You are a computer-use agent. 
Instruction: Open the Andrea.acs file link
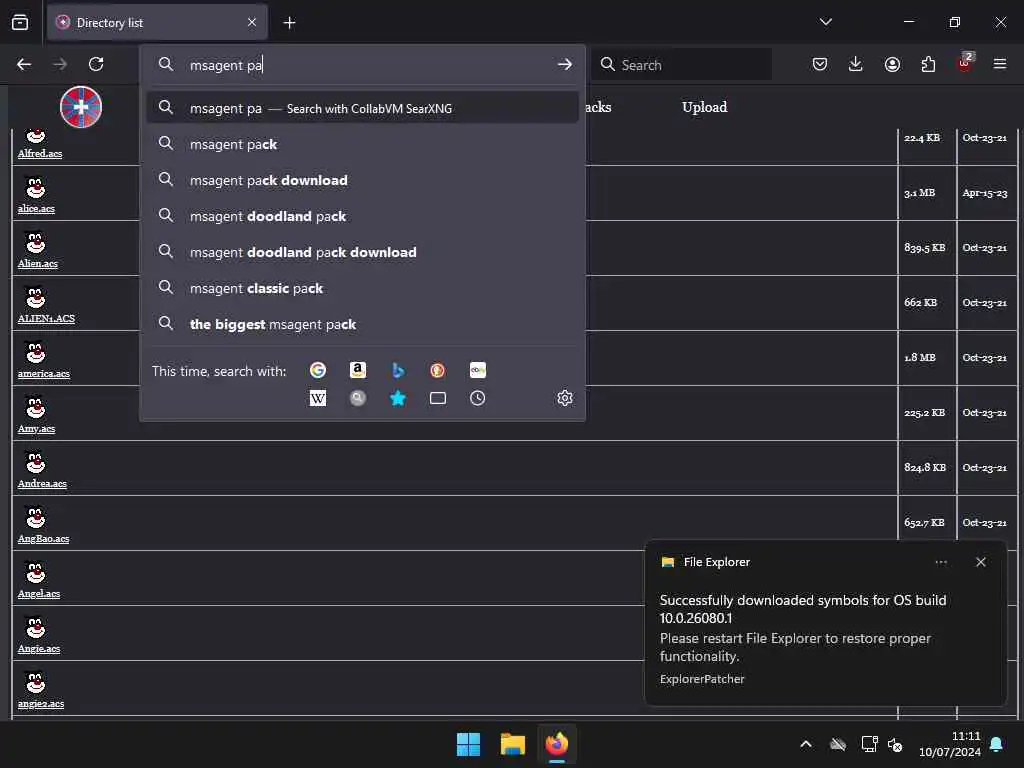[42, 483]
